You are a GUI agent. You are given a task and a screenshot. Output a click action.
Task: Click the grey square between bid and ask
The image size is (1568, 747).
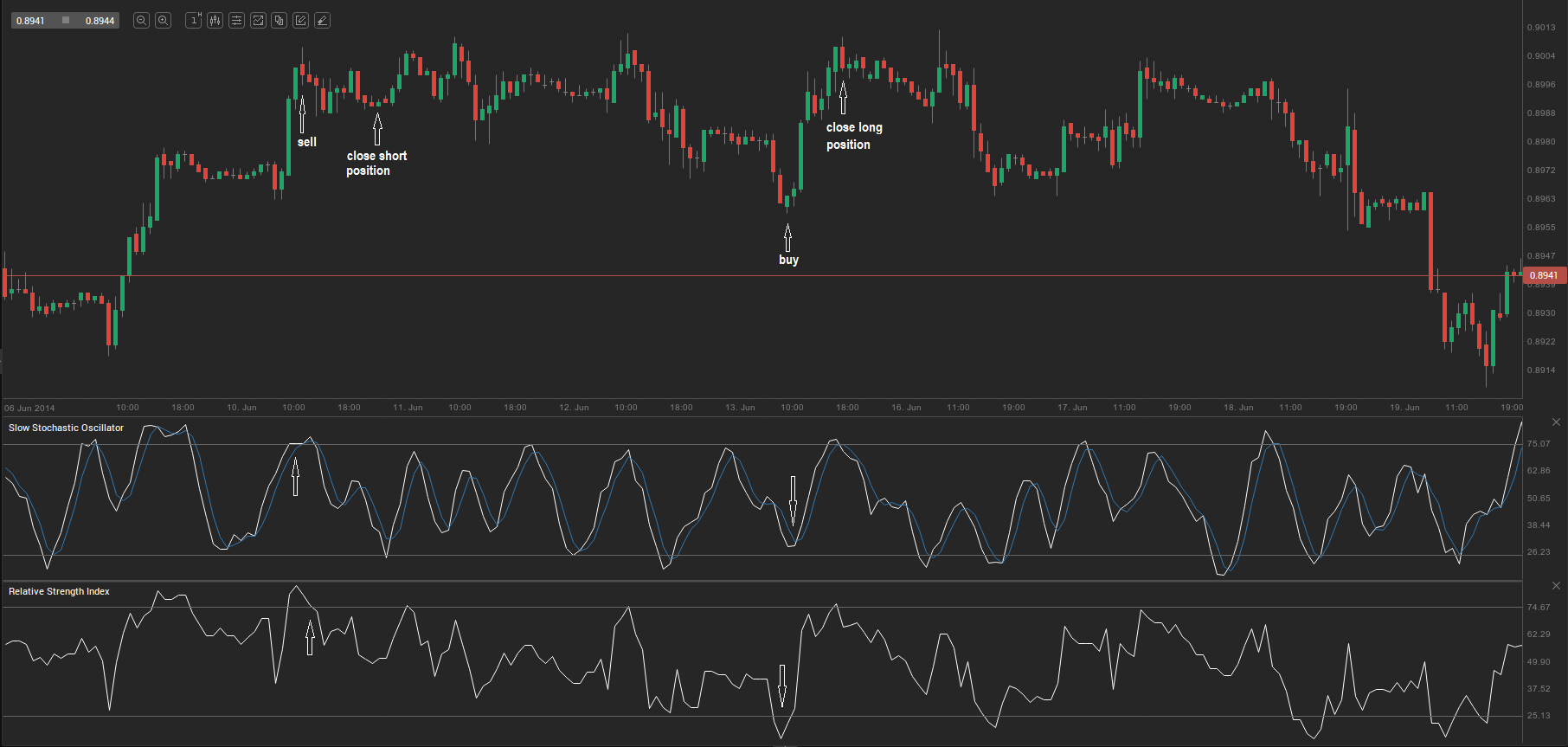(66, 20)
